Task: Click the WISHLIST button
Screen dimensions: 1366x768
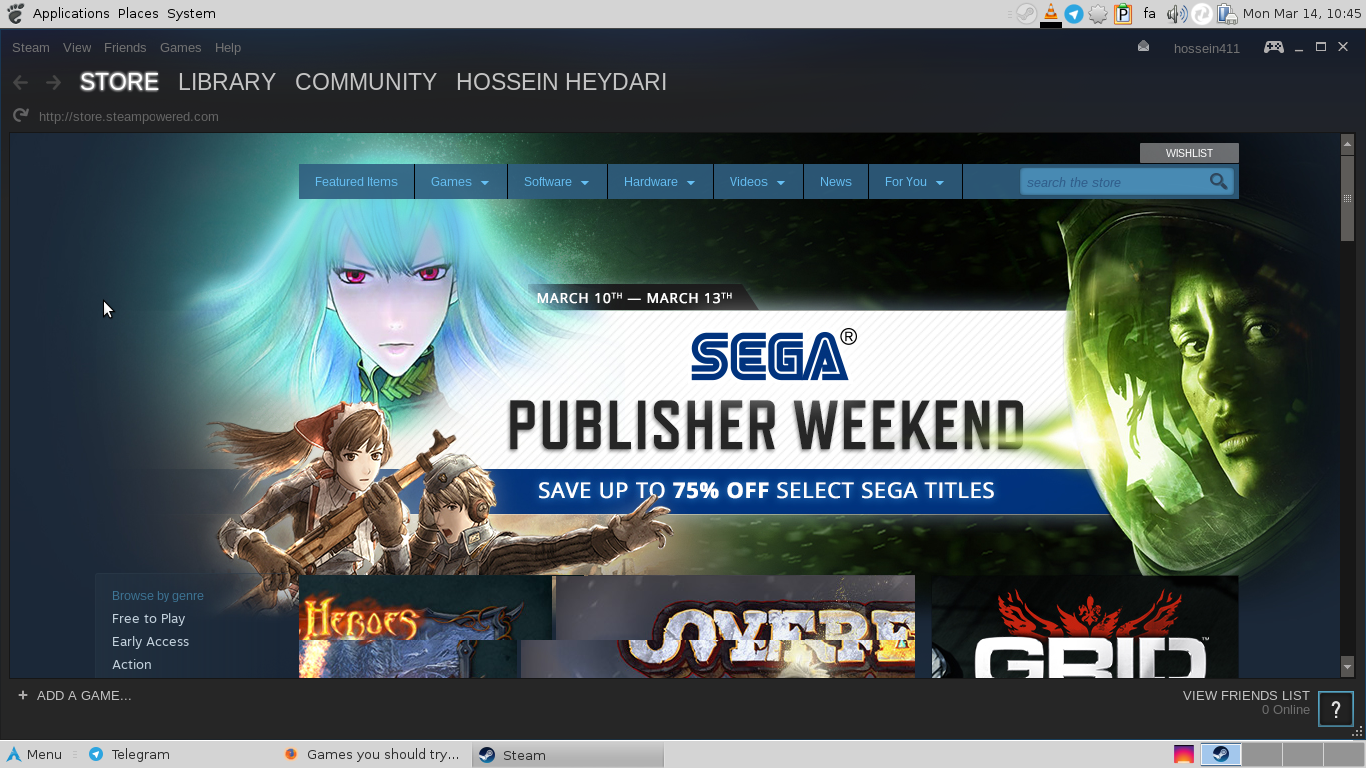Action: (x=1189, y=153)
